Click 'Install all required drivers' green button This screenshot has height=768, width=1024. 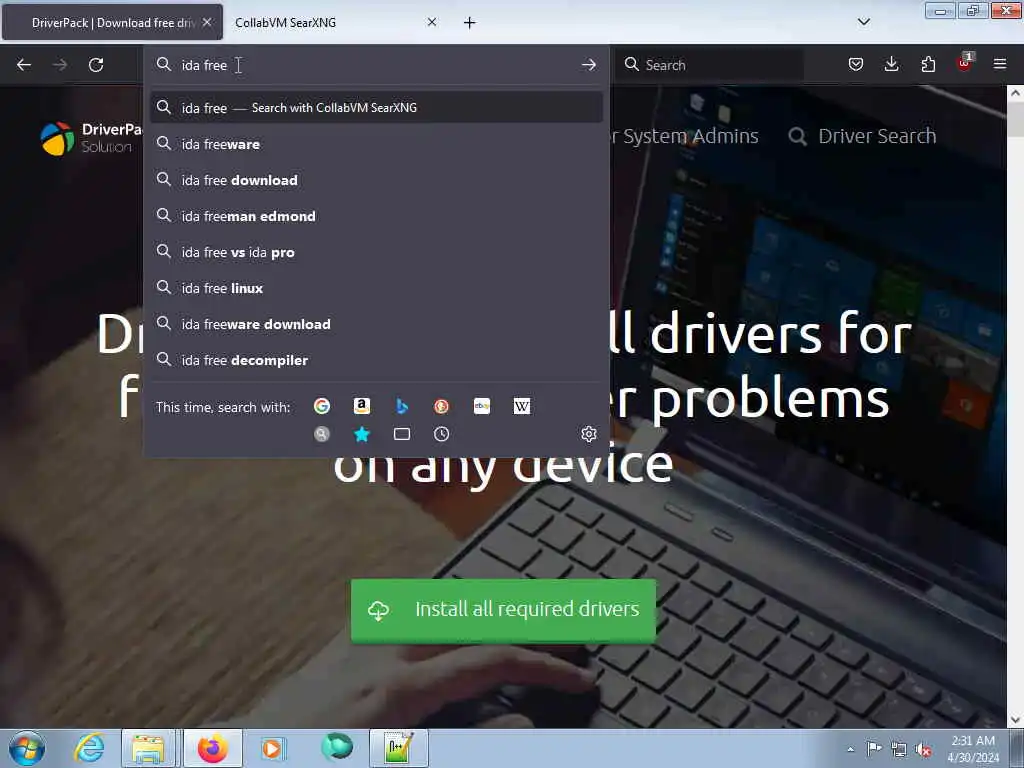point(503,610)
